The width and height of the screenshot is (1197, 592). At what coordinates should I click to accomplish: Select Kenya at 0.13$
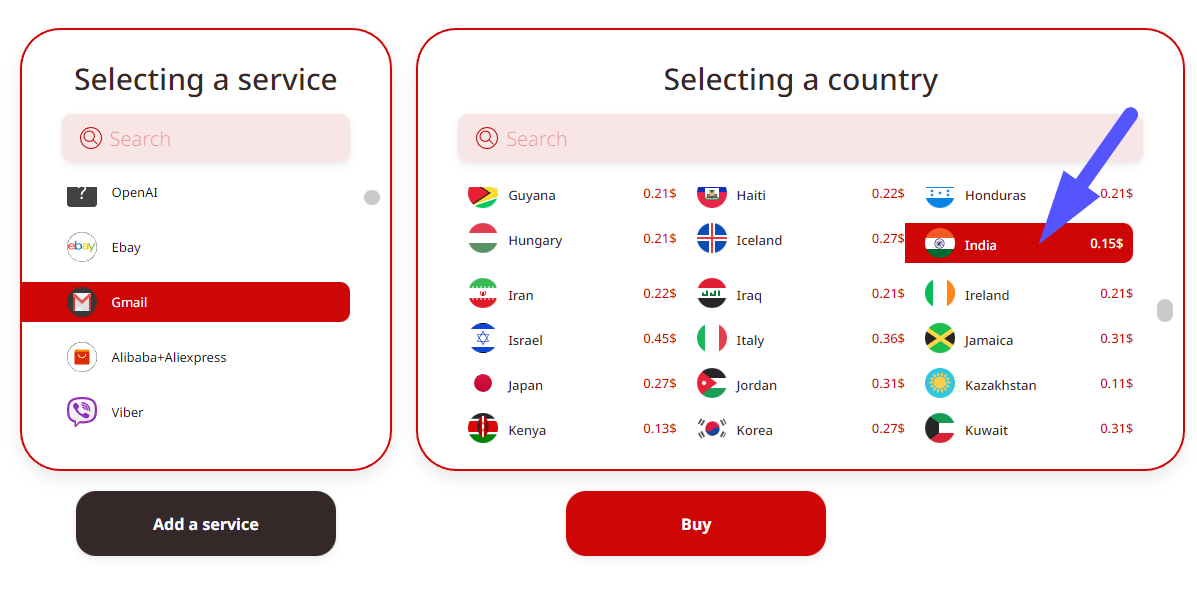pyautogui.click(x=571, y=430)
